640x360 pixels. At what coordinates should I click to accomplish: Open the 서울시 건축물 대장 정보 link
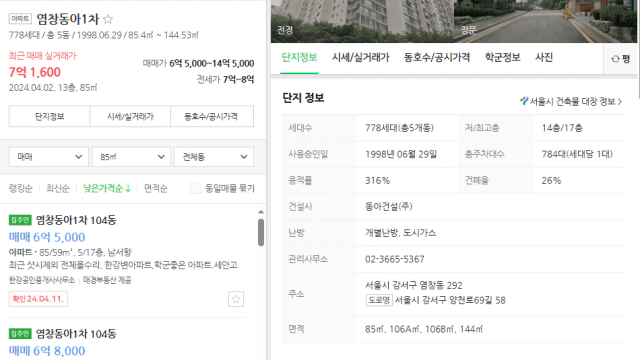point(571,101)
